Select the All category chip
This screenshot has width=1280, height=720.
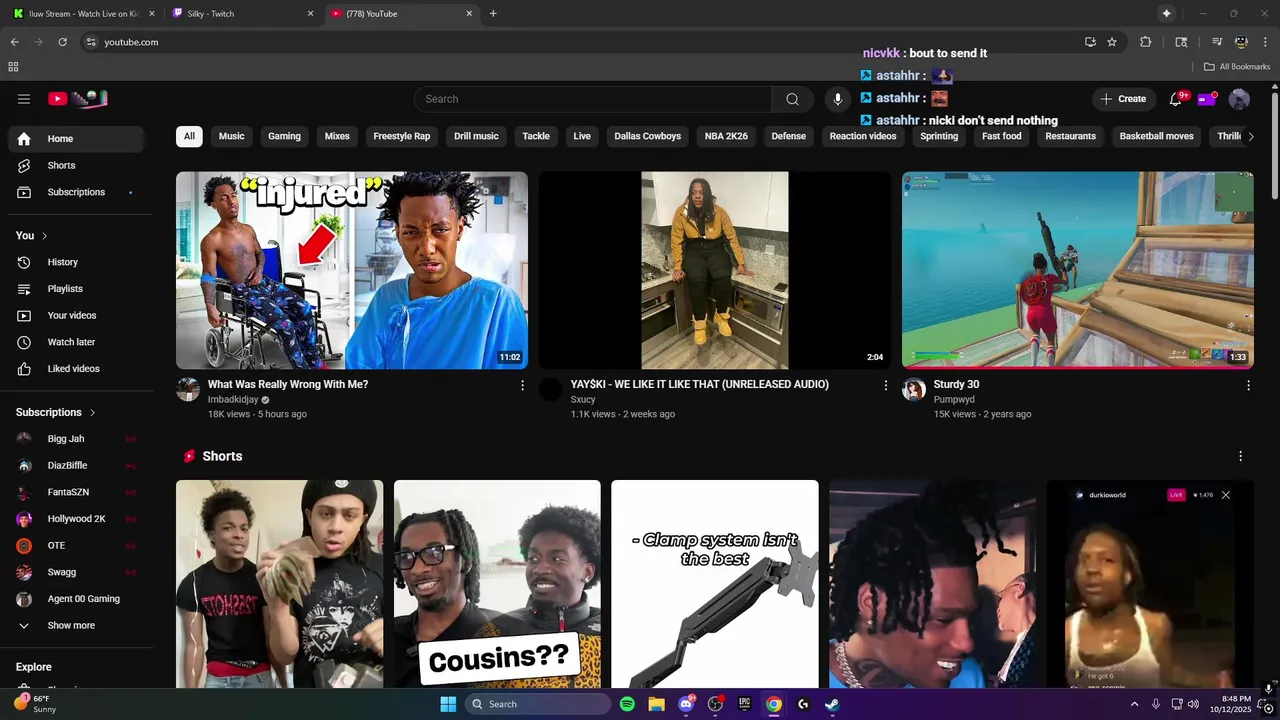click(189, 136)
